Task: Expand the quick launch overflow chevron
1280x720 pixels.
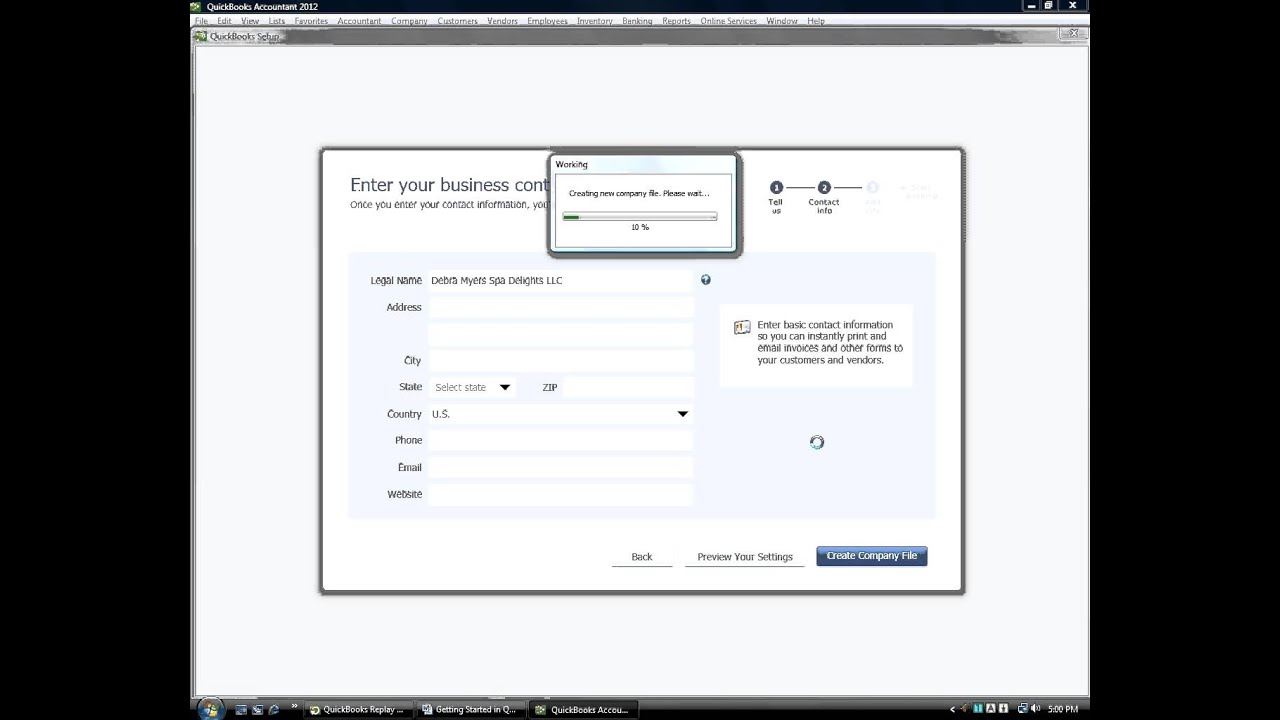Action: pos(294,708)
